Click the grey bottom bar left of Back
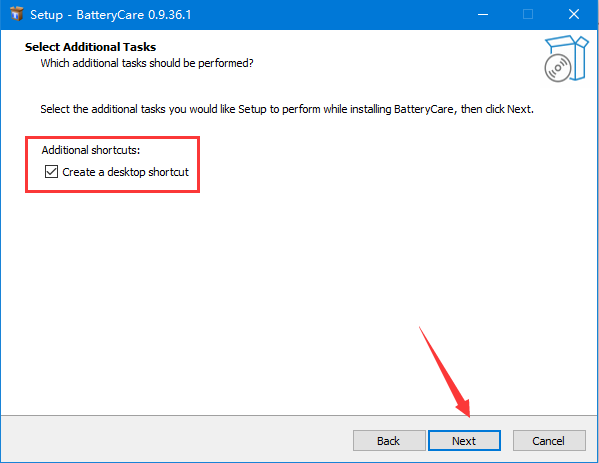Image resolution: width=599 pixels, height=463 pixels. pos(176,439)
